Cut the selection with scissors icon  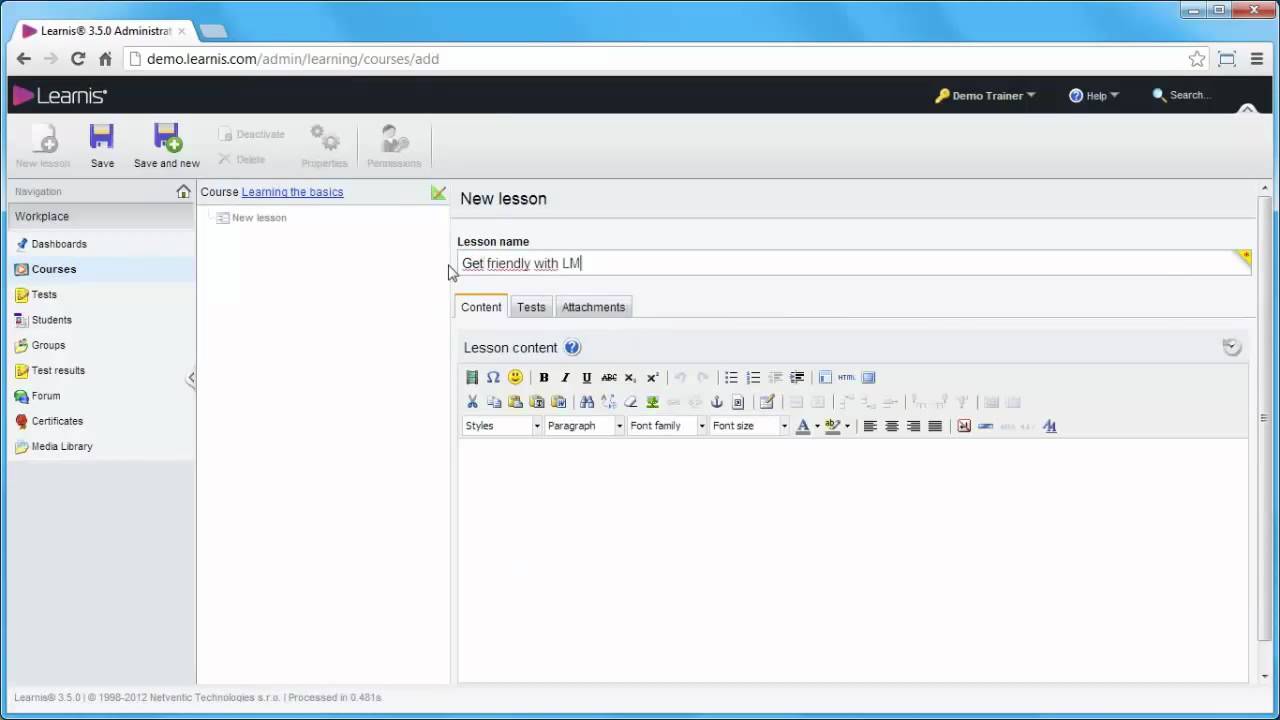pyautogui.click(x=472, y=402)
